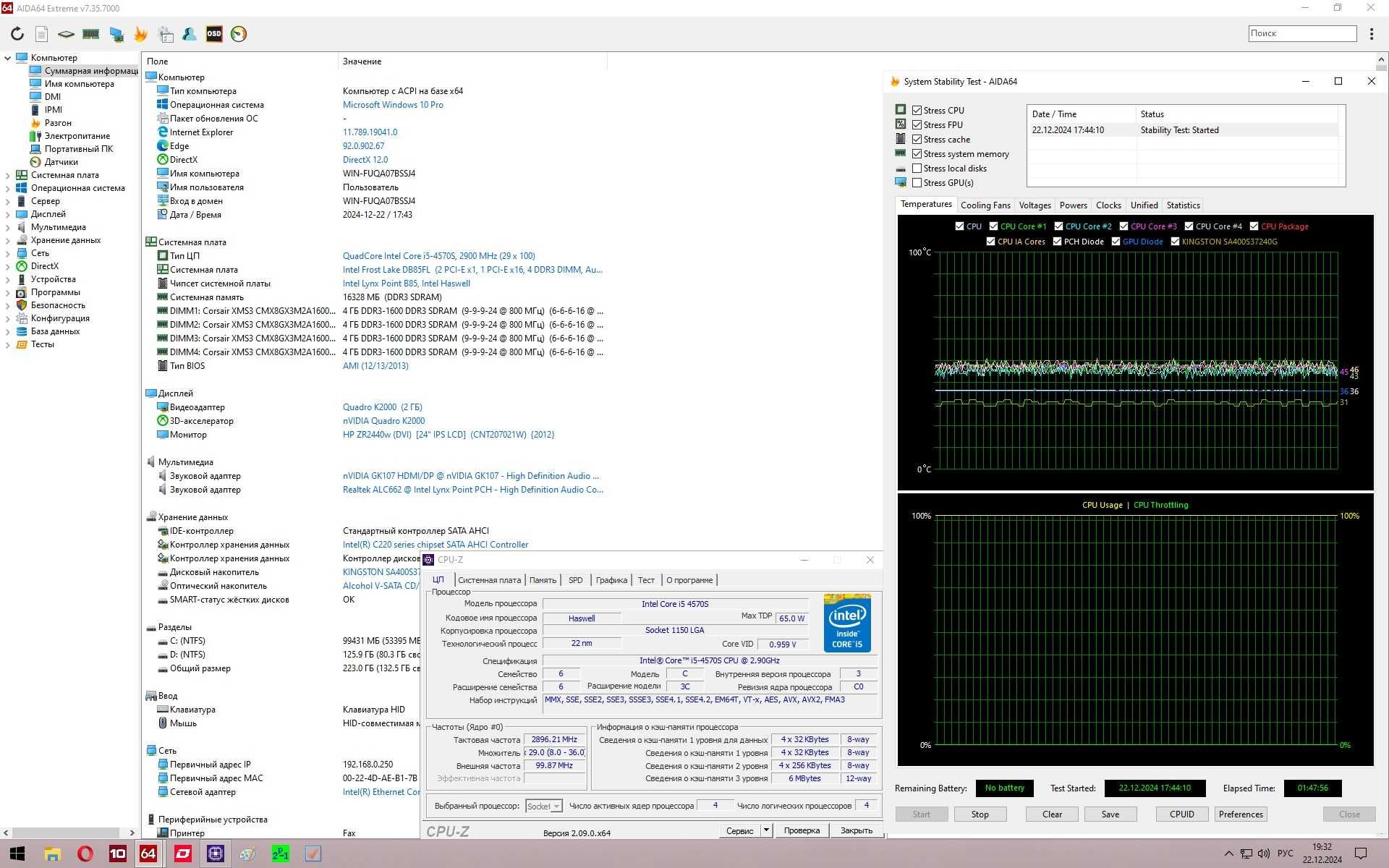Click the user icon in the toolbar
Screen dimensions: 1389x868
click(x=190, y=33)
